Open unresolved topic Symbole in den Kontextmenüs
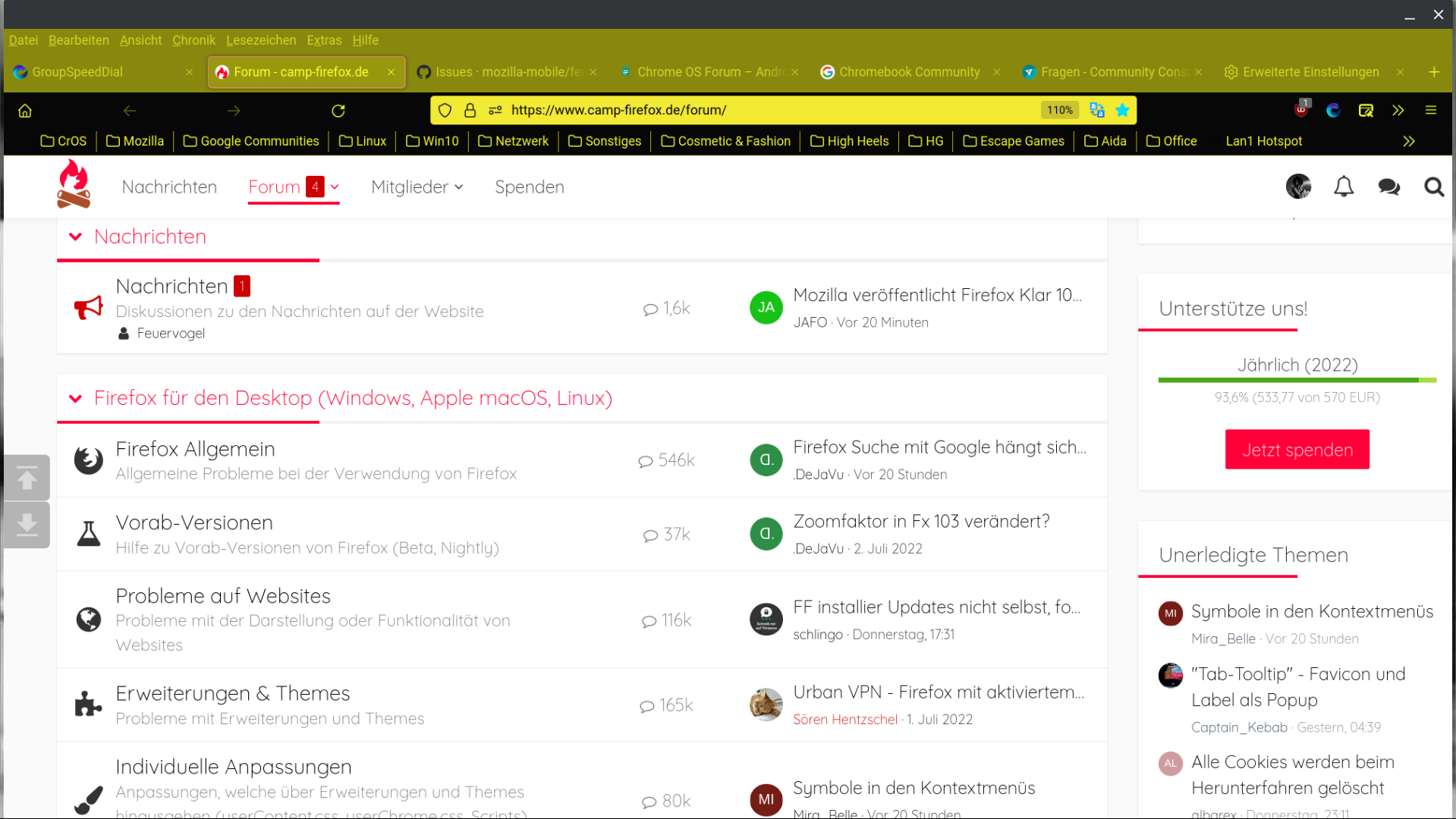 [x=1312, y=612]
